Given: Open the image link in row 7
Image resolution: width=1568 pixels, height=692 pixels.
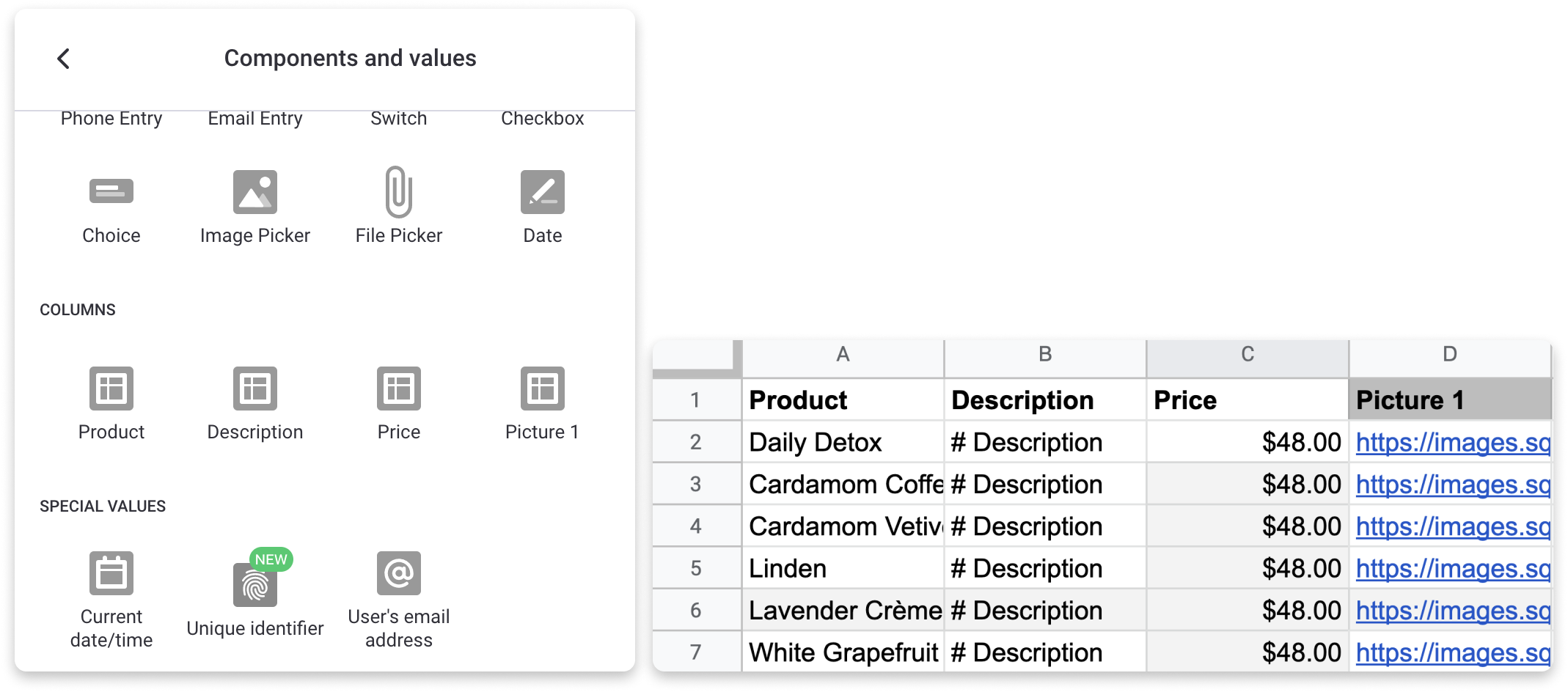Looking at the screenshot, I should coord(1452,653).
